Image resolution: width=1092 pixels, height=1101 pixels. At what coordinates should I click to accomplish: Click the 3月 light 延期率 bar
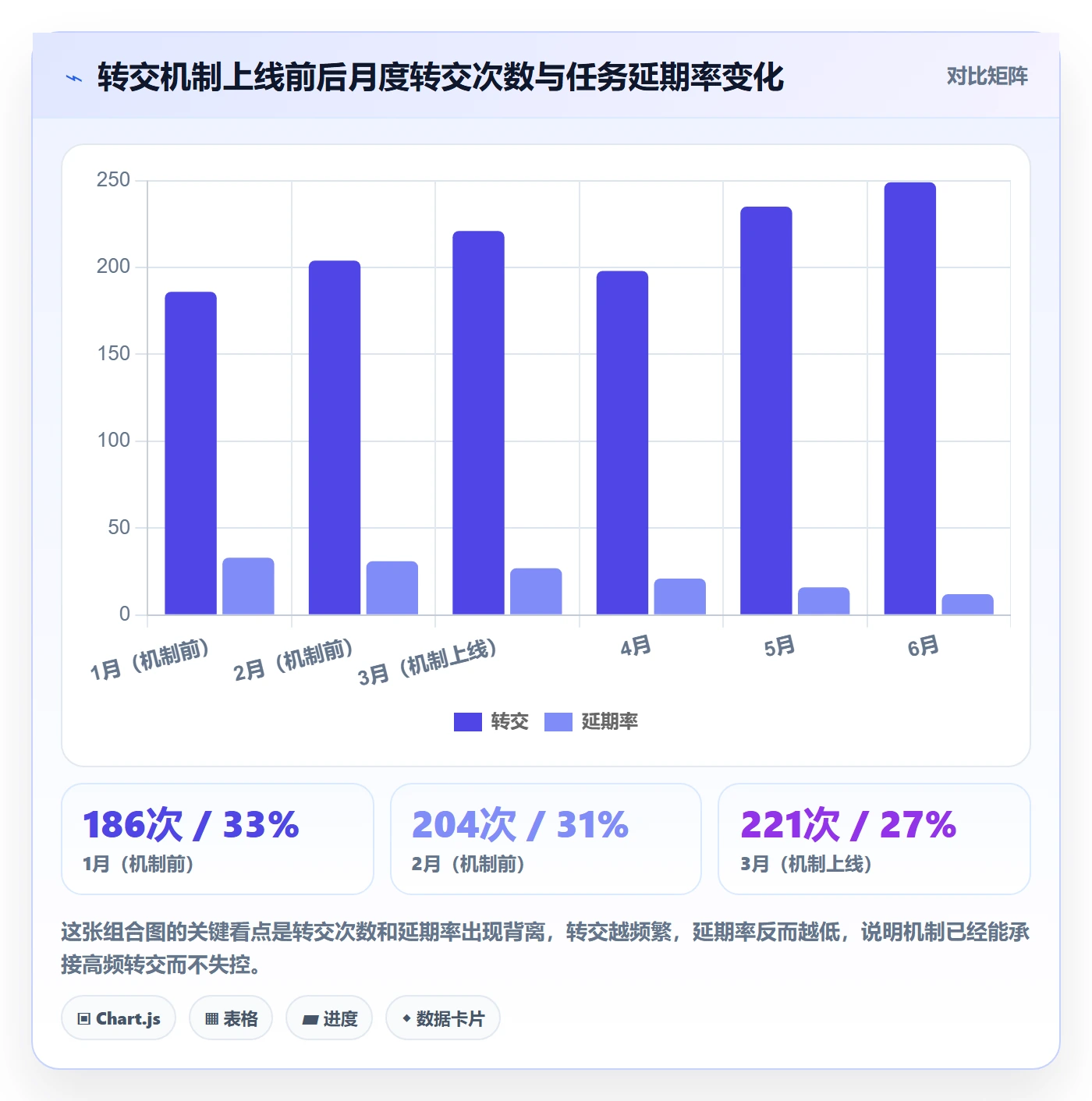536,591
